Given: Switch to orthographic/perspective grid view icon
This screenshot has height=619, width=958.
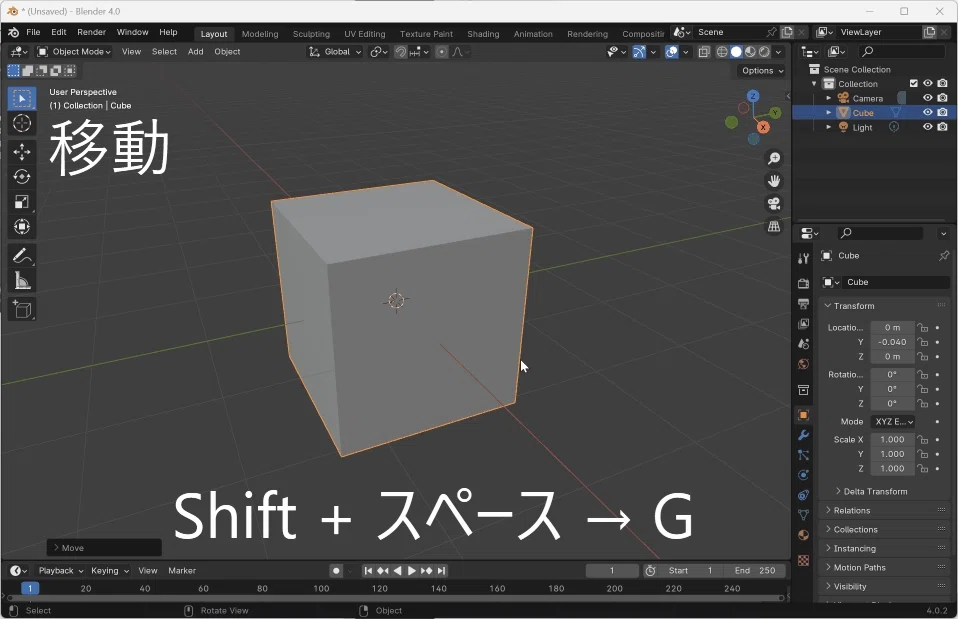Looking at the screenshot, I should (773, 227).
